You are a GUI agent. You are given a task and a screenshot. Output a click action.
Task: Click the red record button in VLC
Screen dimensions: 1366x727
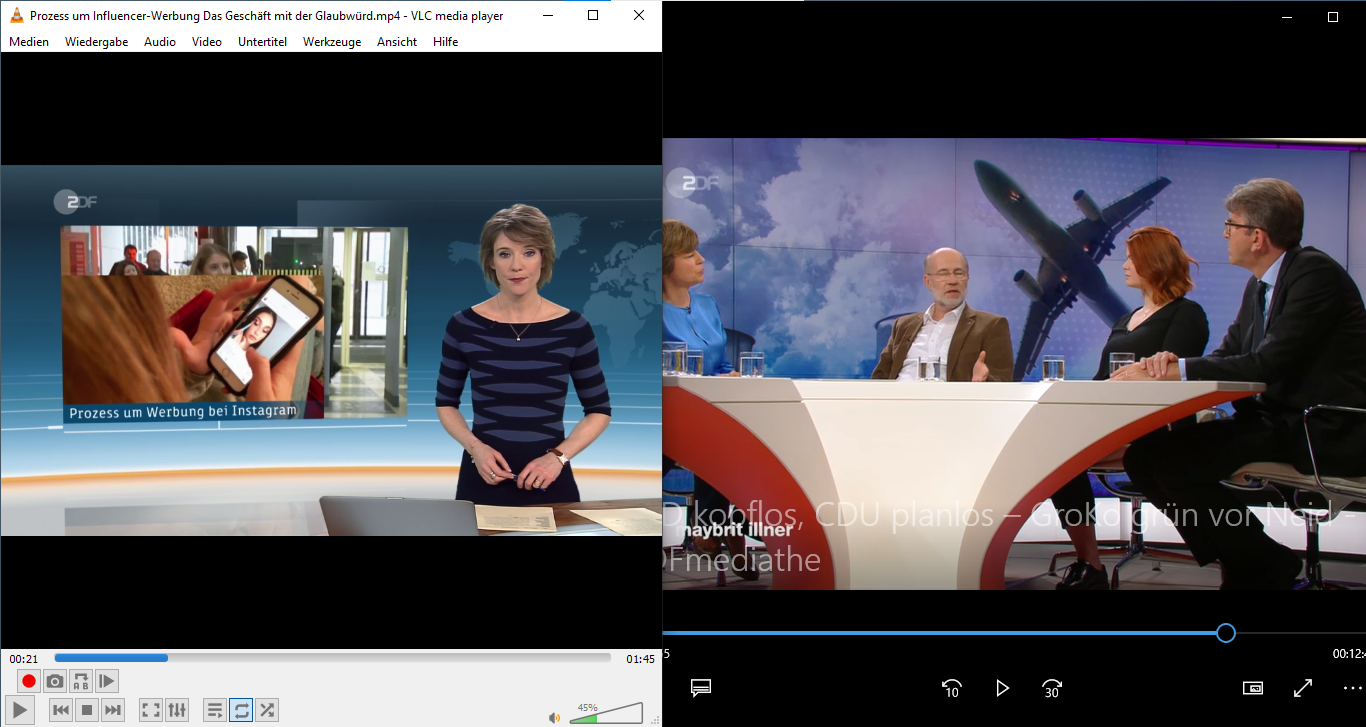[x=29, y=681]
